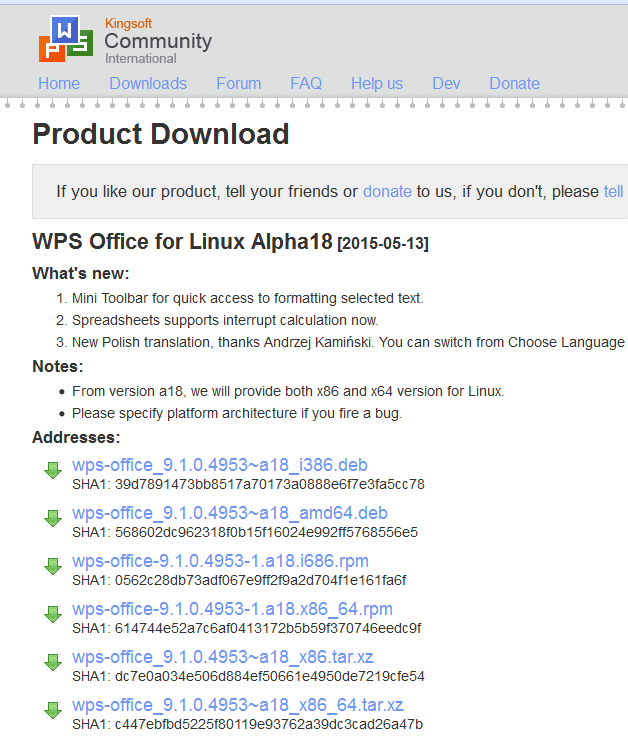Select the Help us menu item
Screen dimensions: 628x743
[377, 84]
